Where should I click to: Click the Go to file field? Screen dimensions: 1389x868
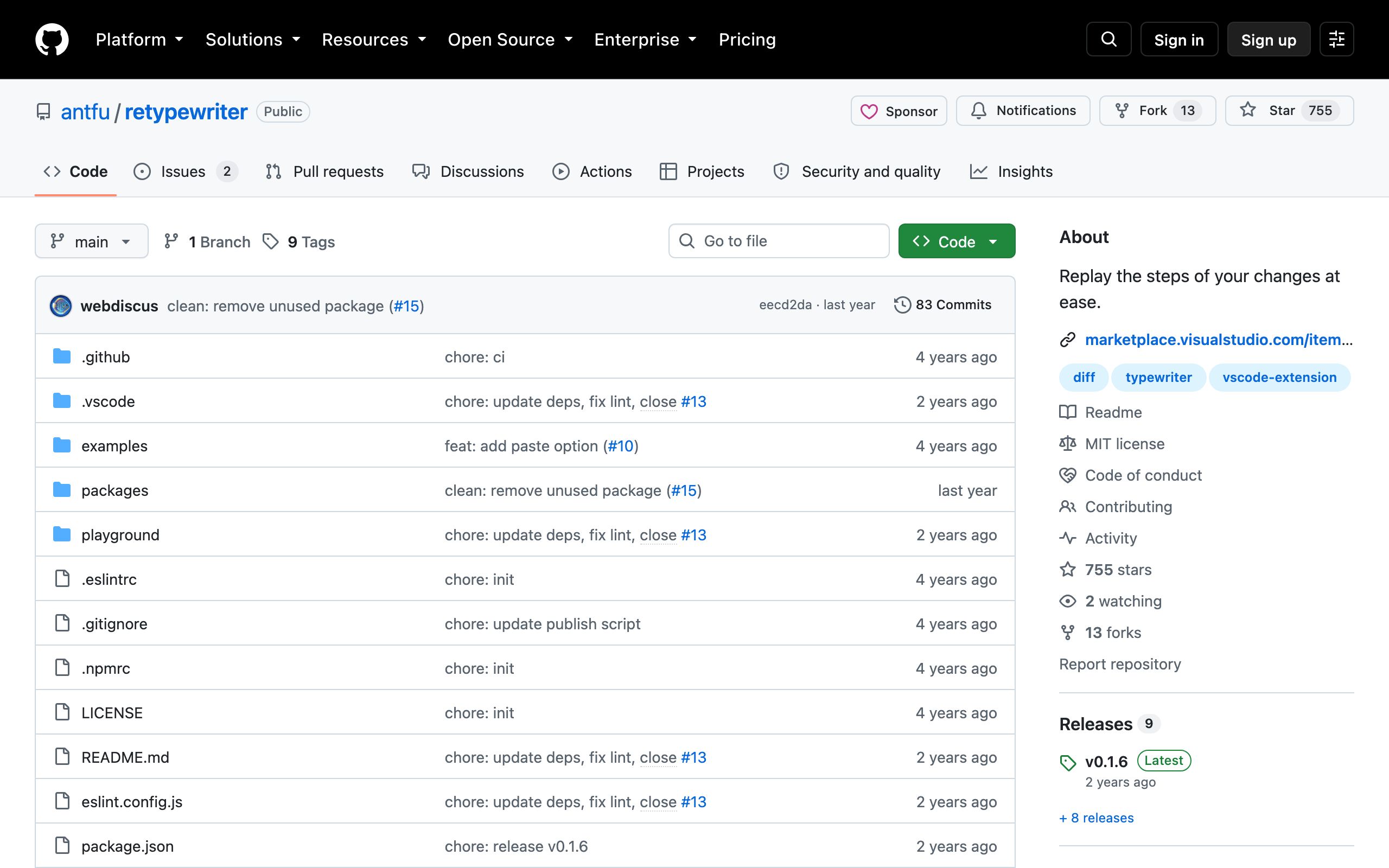coord(779,241)
